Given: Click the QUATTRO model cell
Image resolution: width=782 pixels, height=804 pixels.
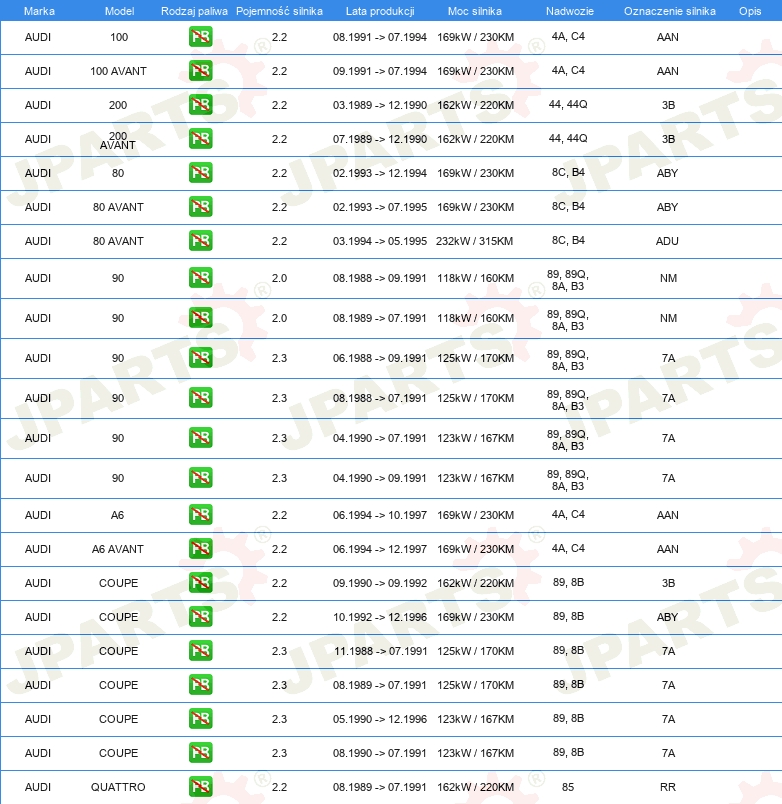Looking at the screenshot, I should point(118,787).
